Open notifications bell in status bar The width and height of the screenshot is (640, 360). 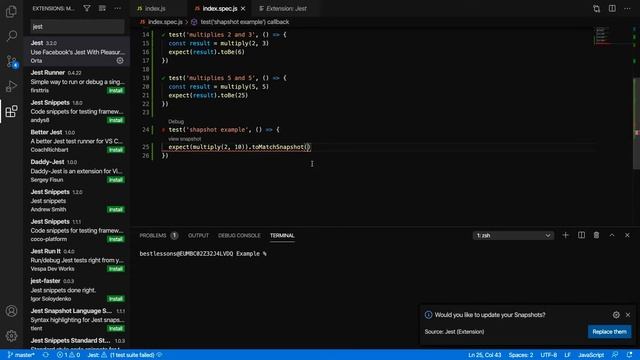click(629, 355)
